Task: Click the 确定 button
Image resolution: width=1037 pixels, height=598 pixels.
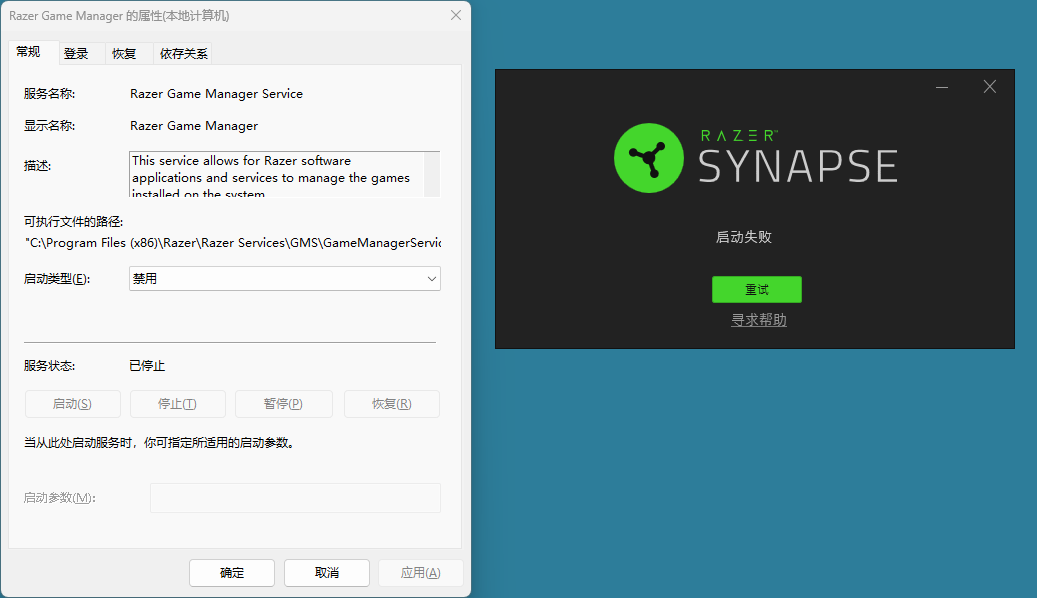Action: point(231,573)
